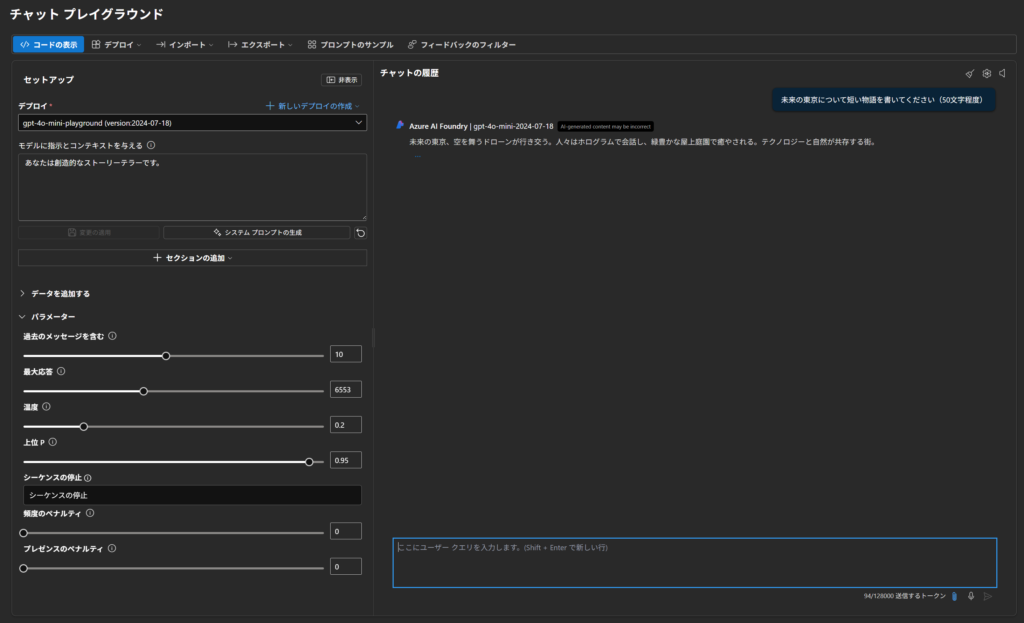
Task: Click the clear chat broom icon
Action: click(x=969, y=73)
